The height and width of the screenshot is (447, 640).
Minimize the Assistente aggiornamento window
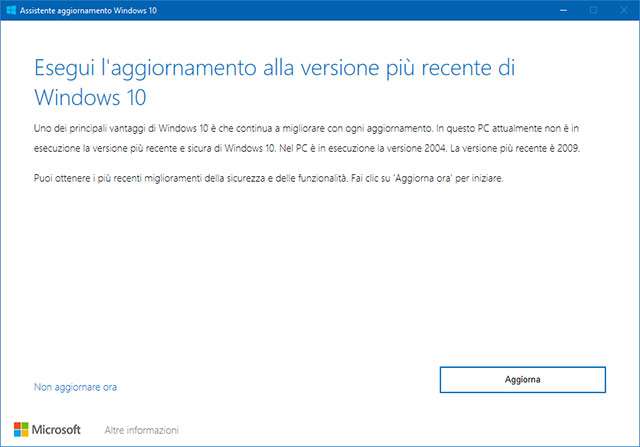click(564, 10)
